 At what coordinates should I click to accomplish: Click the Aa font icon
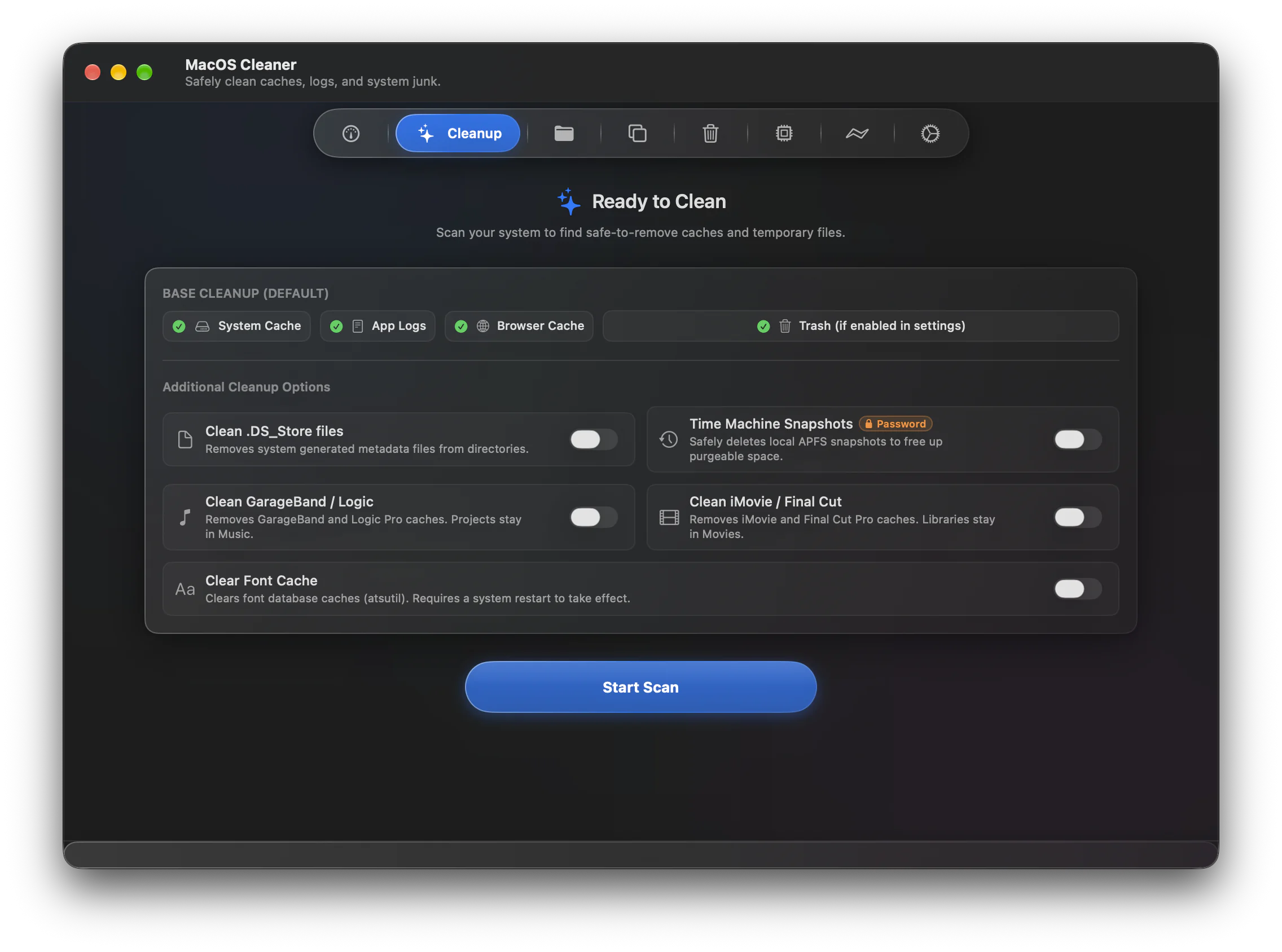click(185, 589)
